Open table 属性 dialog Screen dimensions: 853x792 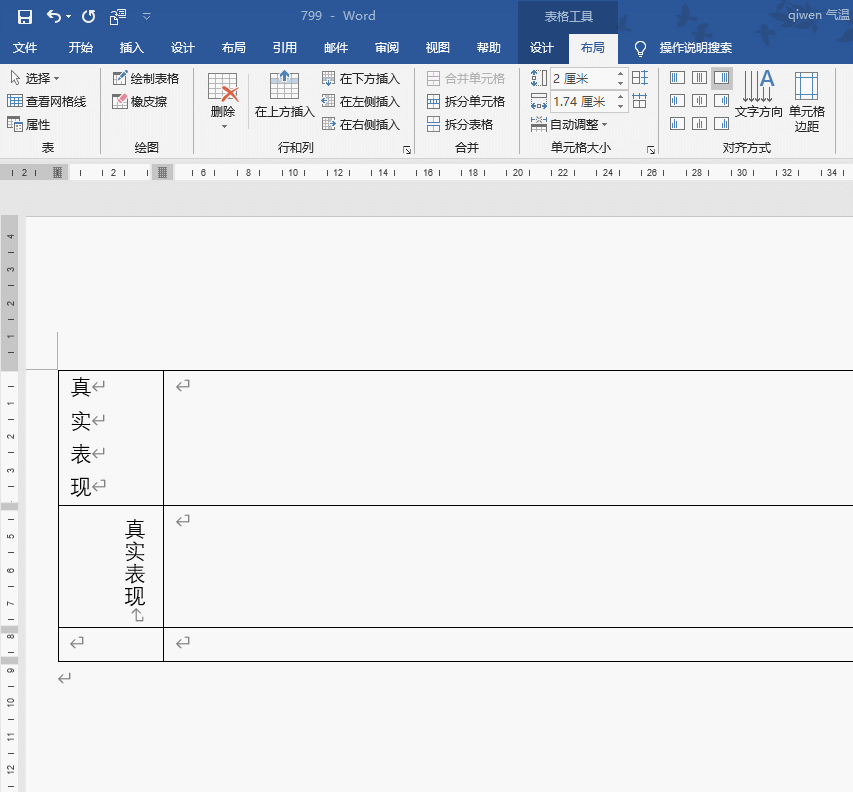click(x=36, y=124)
